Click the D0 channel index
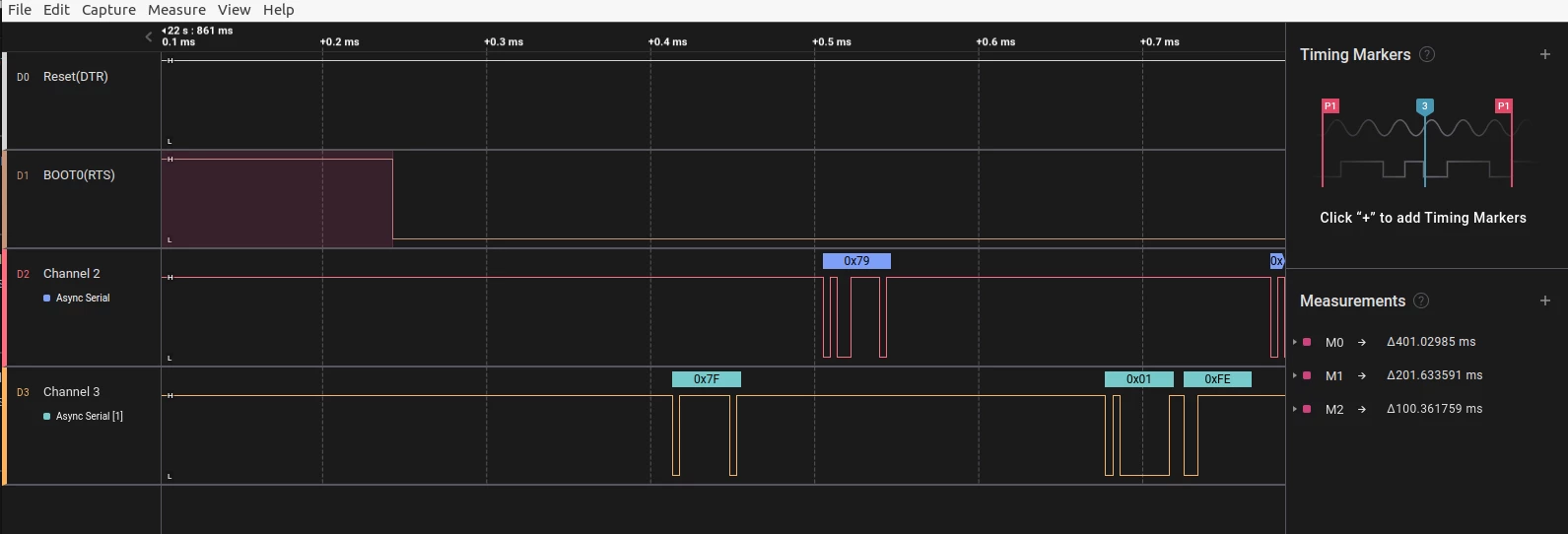 click(x=23, y=77)
